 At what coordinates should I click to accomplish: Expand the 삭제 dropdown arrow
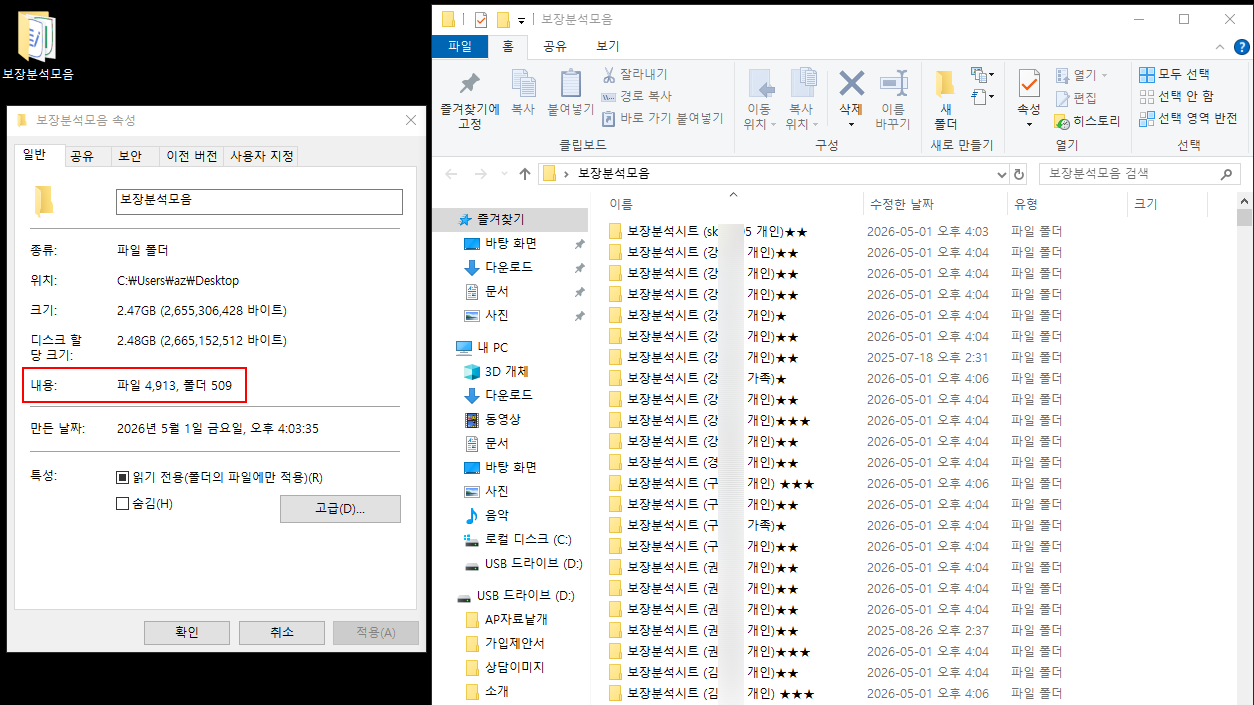[851, 124]
